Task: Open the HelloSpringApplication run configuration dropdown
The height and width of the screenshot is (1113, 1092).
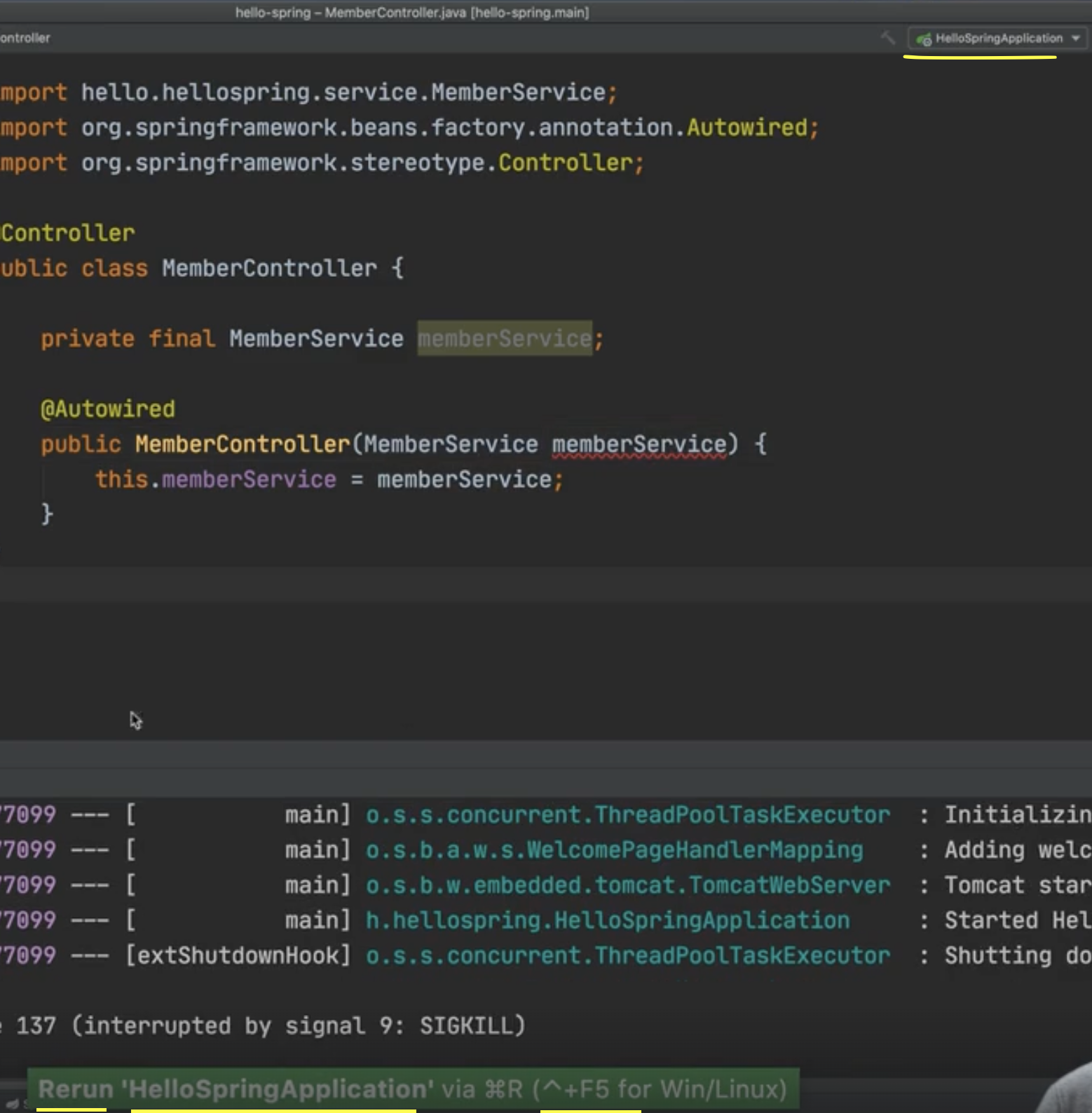Action: pos(998,39)
